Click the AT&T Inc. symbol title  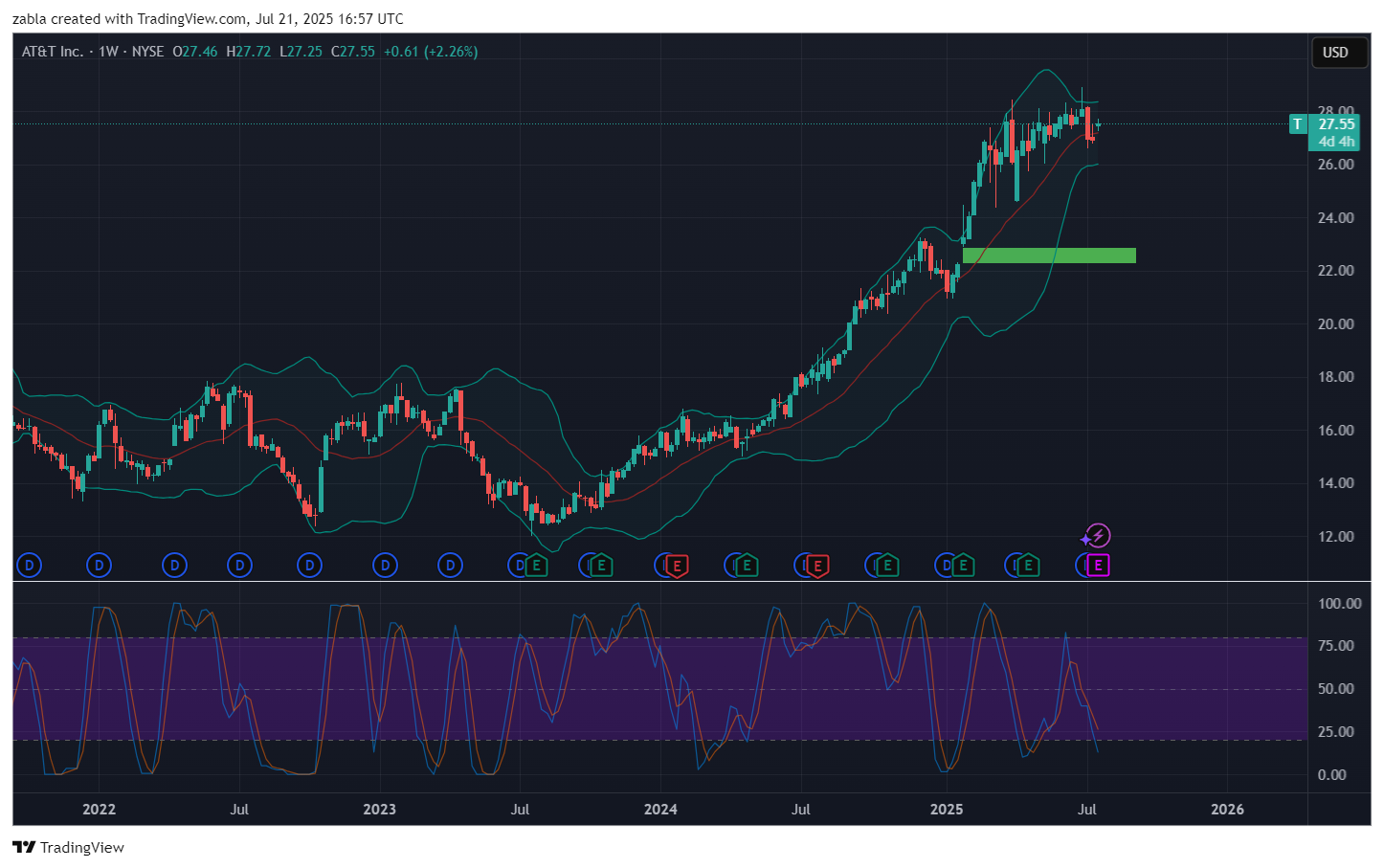pos(53,52)
